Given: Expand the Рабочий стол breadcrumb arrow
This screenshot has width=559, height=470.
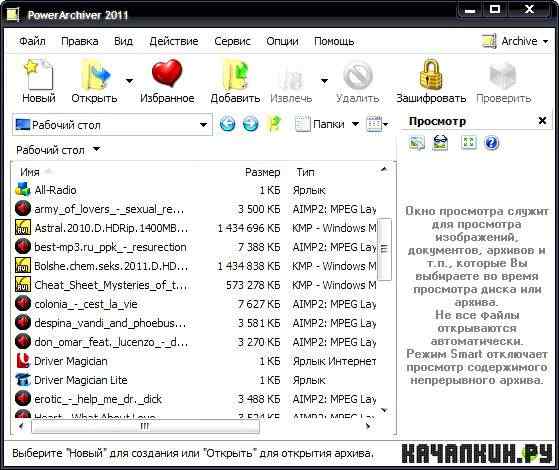Looking at the screenshot, I should click(x=96, y=149).
